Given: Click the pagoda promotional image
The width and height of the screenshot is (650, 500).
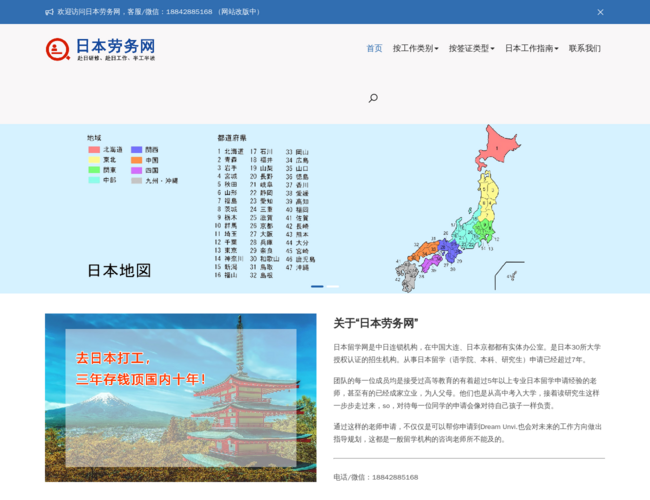Looking at the screenshot, I should [x=181, y=398].
